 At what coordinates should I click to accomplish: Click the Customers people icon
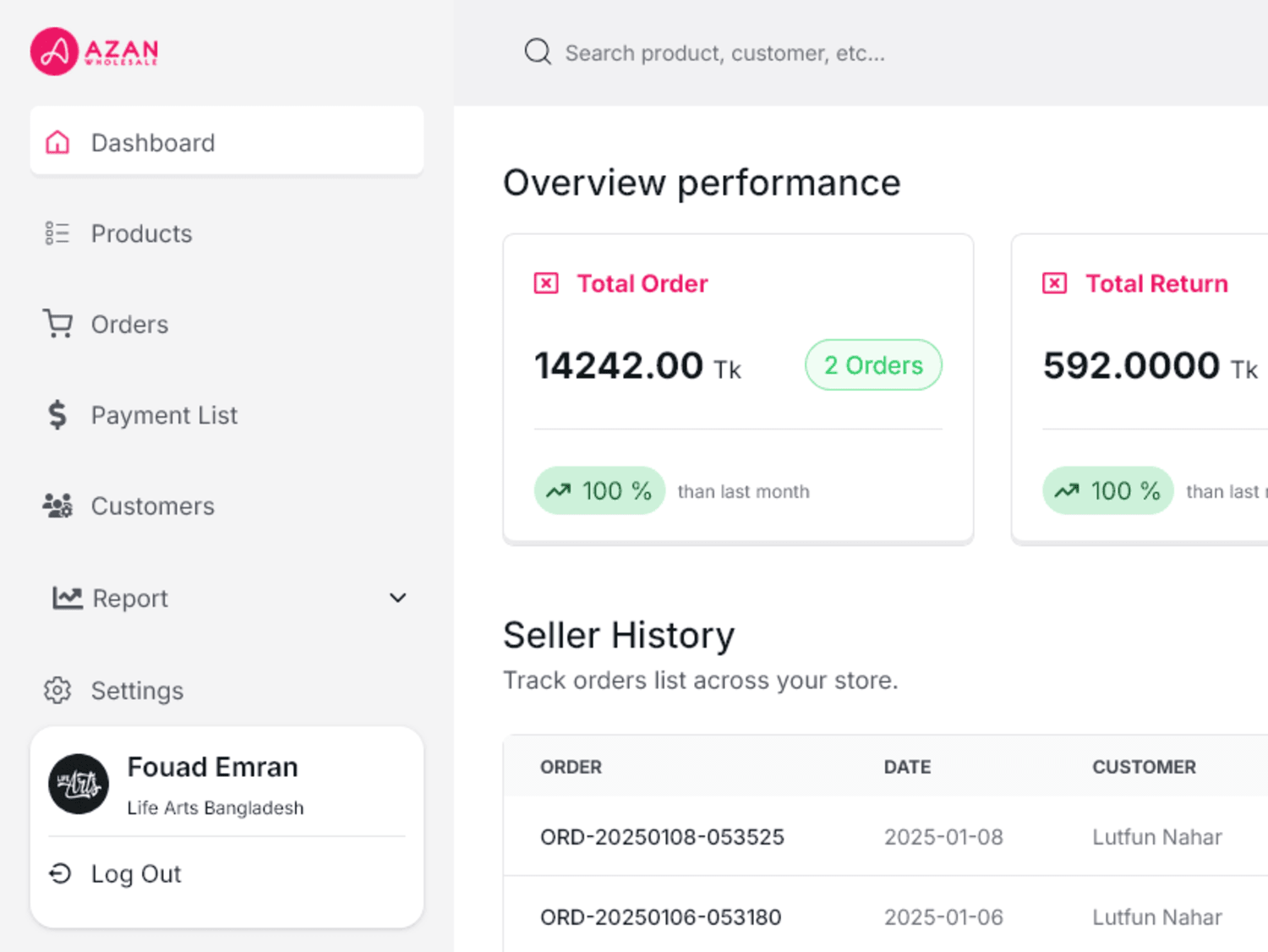(57, 506)
